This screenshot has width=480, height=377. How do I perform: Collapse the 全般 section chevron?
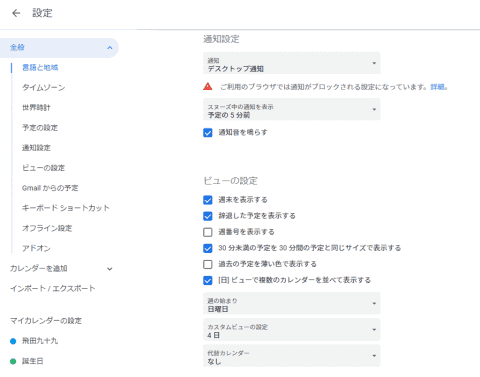tap(110, 48)
